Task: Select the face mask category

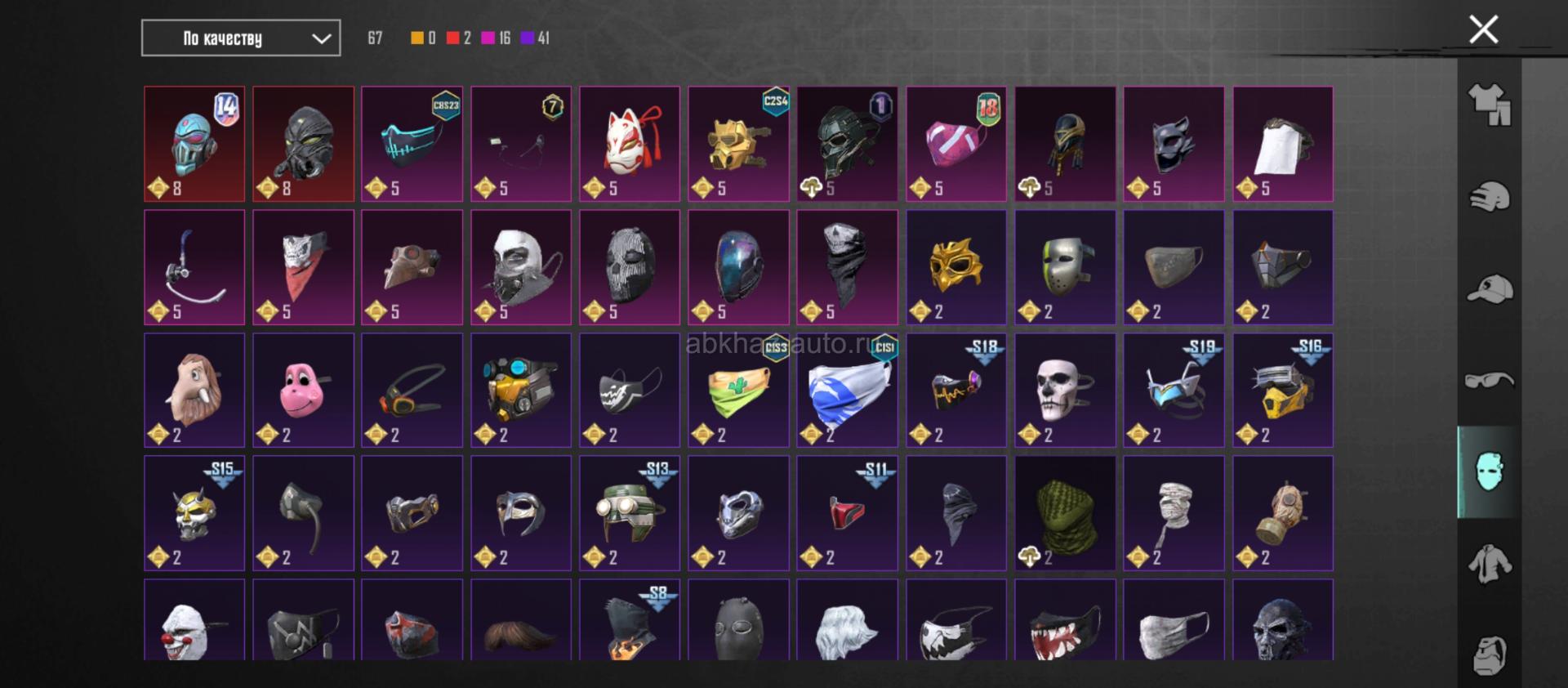Action: [1488, 471]
